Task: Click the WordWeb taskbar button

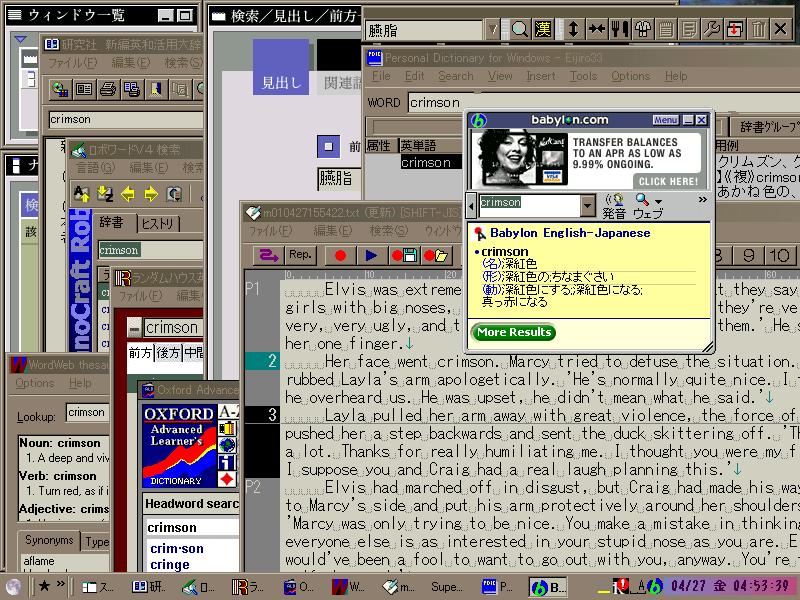Action: (348, 587)
